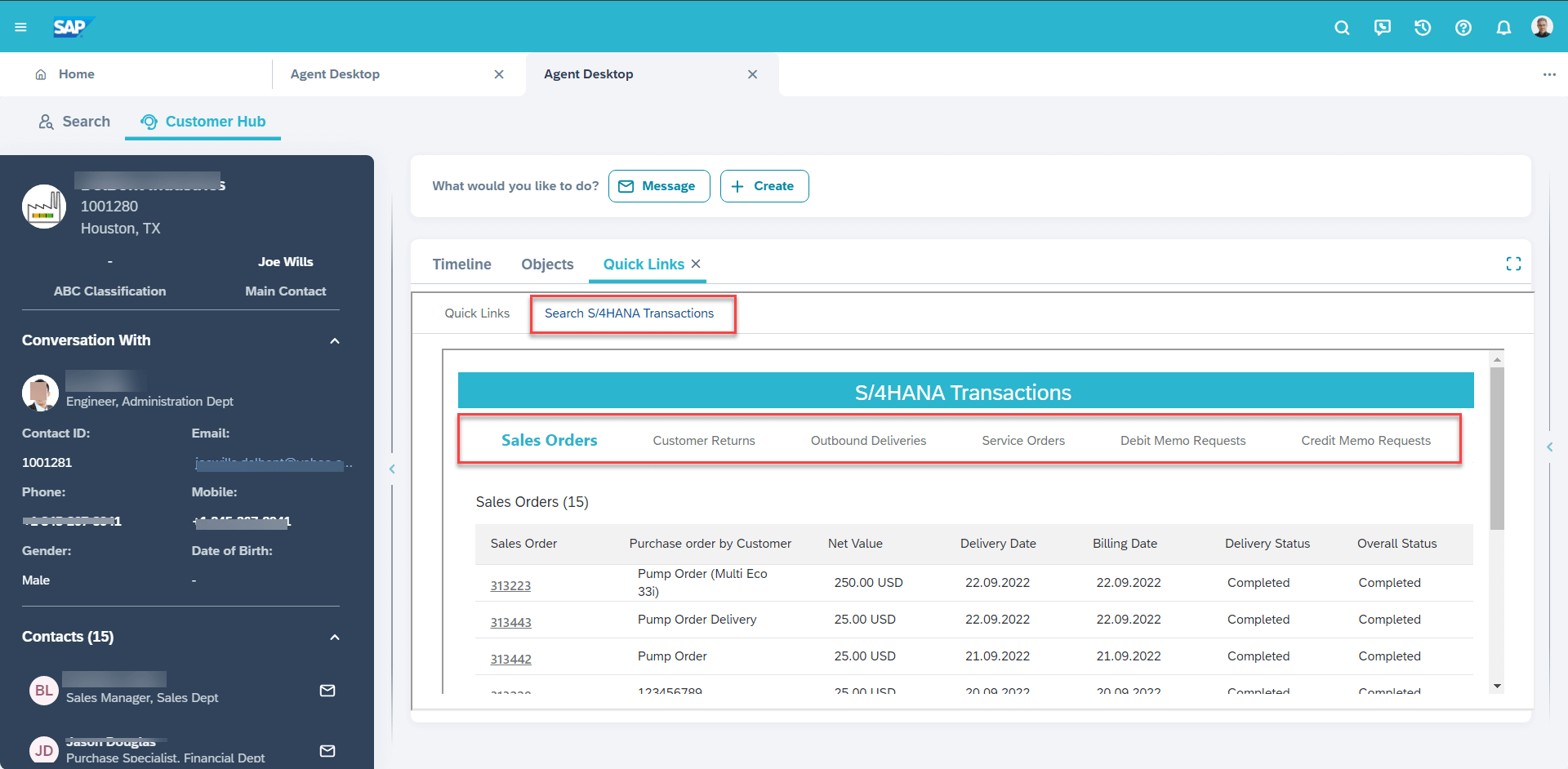Expand the Agent Desktop view to fullscreen
This screenshot has height=769, width=1568.
coord(1513,263)
